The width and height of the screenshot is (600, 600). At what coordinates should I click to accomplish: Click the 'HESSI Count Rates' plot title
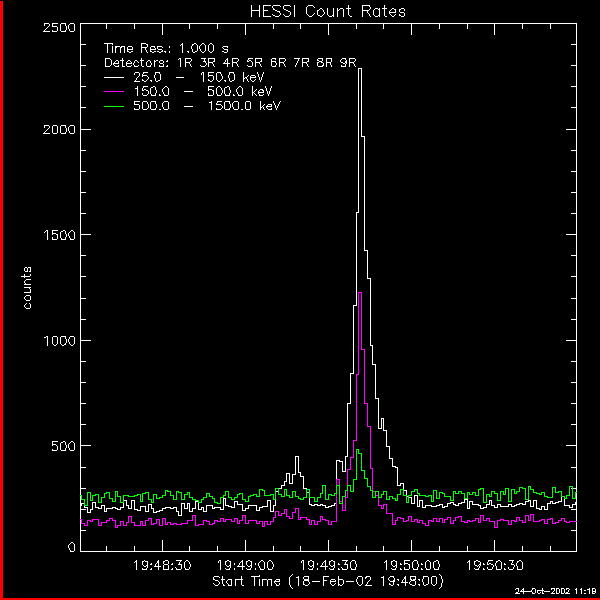pyautogui.click(x=328, y=11)
